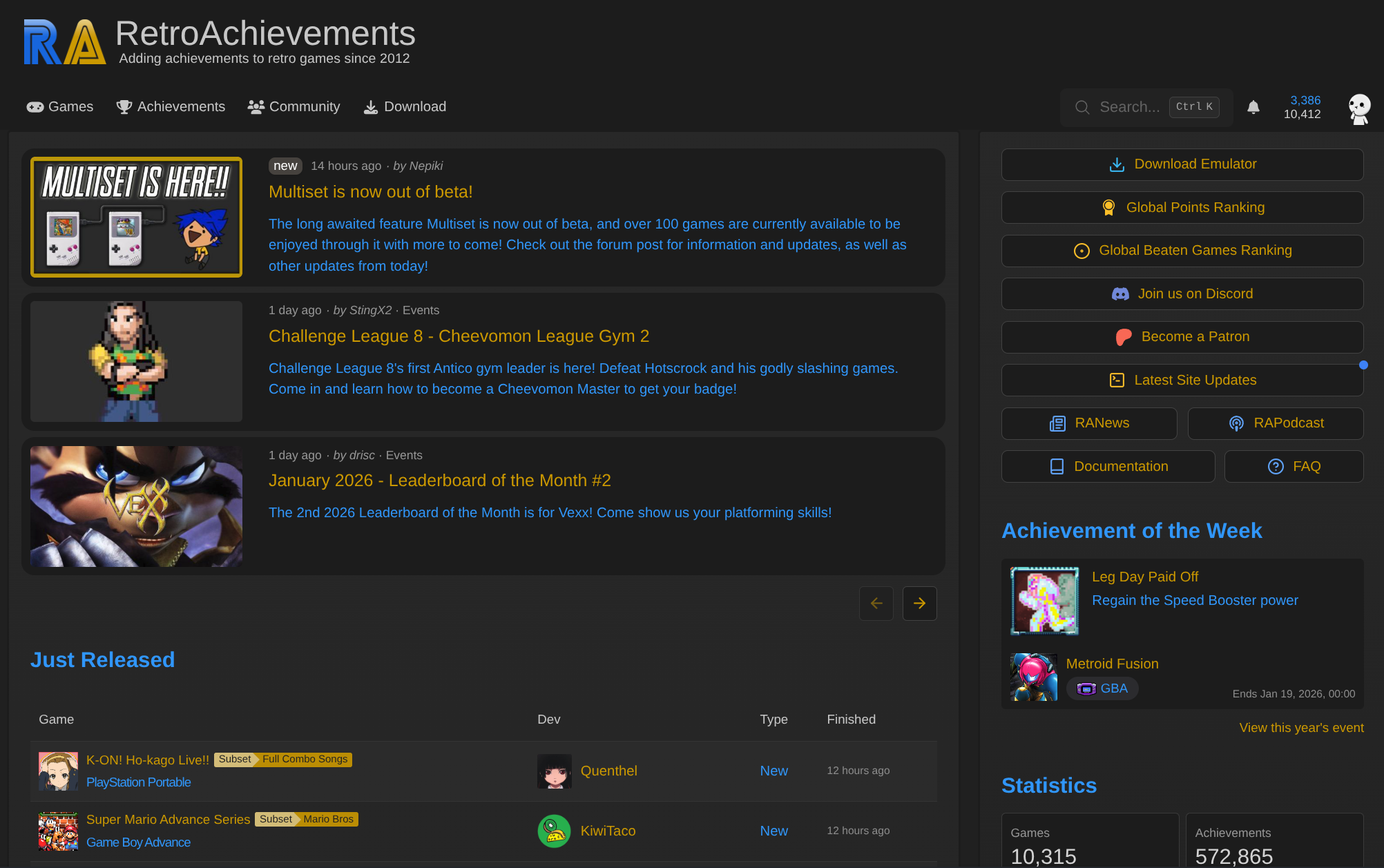Click the RetroAchievements RA logo
The height and width of the screenshot is (868, 1384).
click(x=65, y=41)
